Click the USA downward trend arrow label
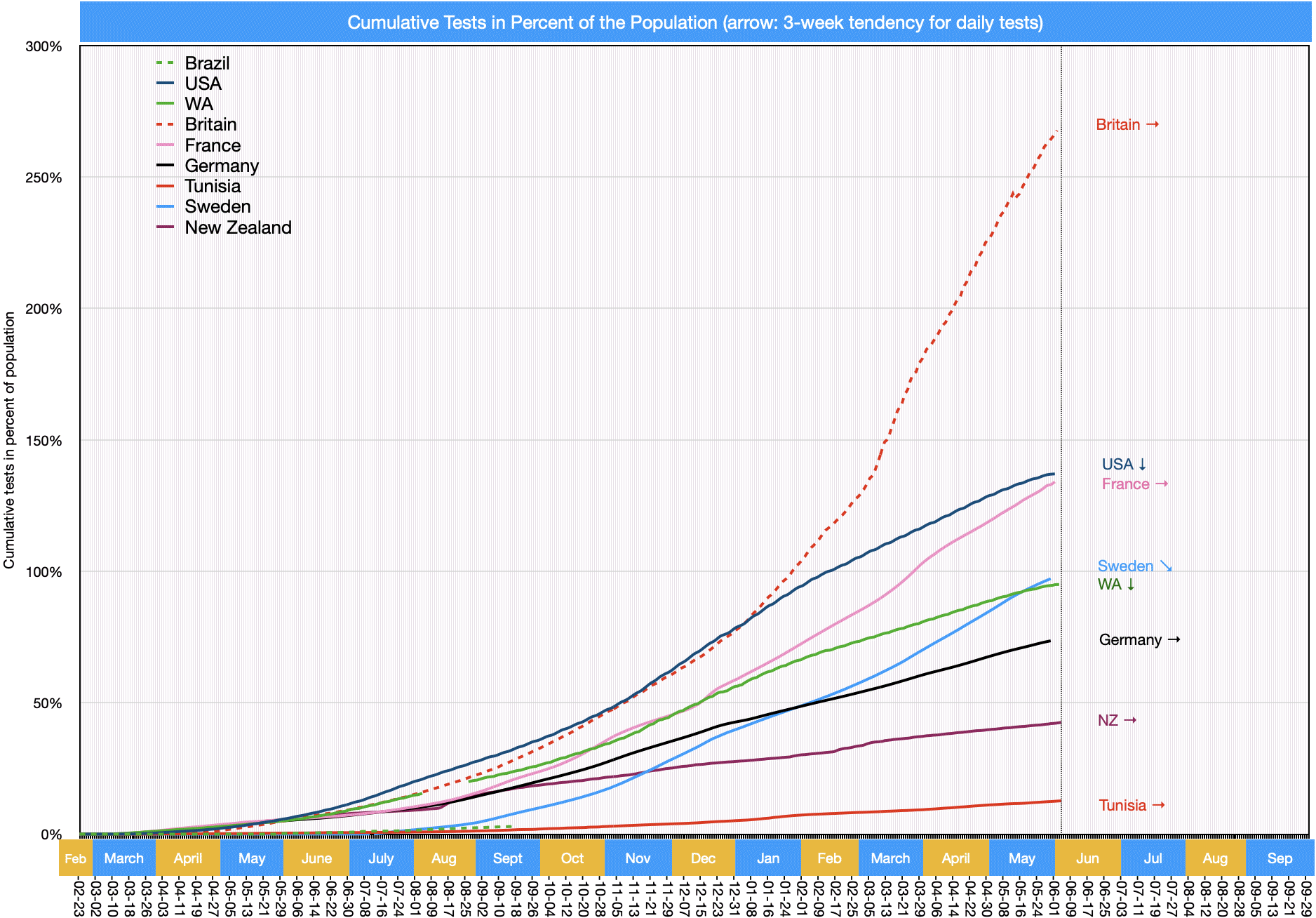The width and height of the screenshot is (1316, 918). (x=1124, y=464)
